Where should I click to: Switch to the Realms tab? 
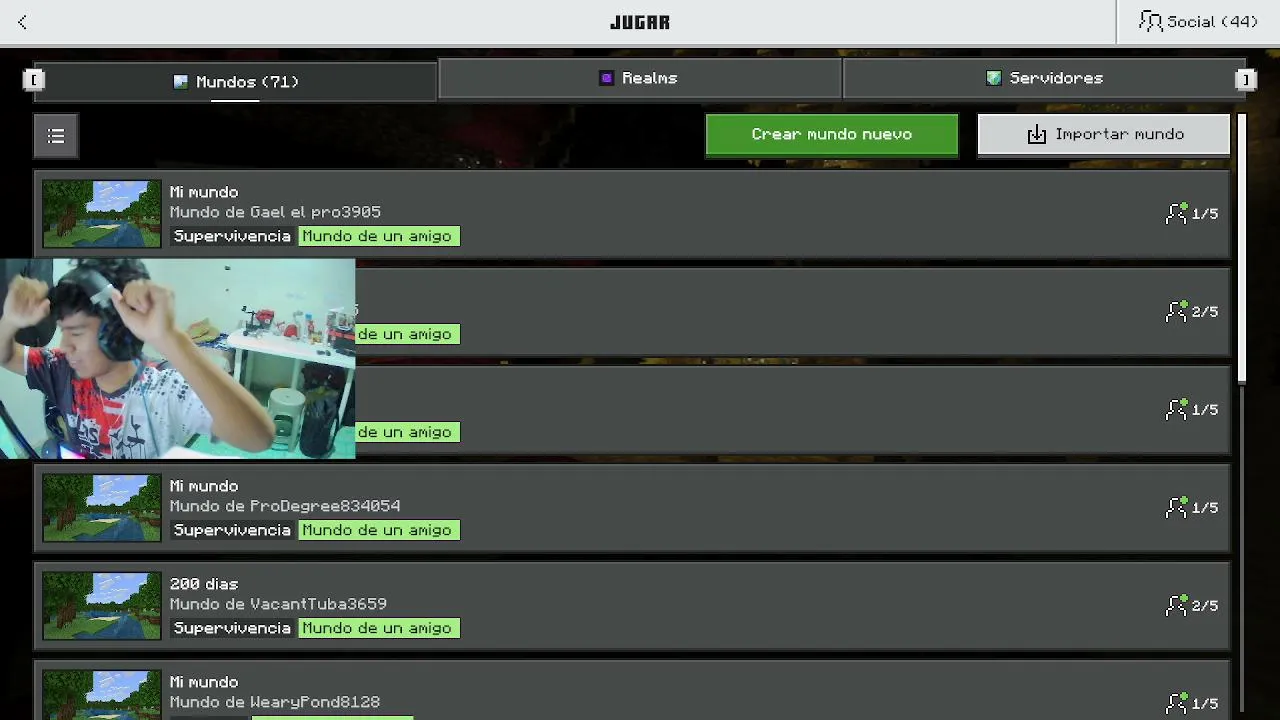tap(640, 78)
